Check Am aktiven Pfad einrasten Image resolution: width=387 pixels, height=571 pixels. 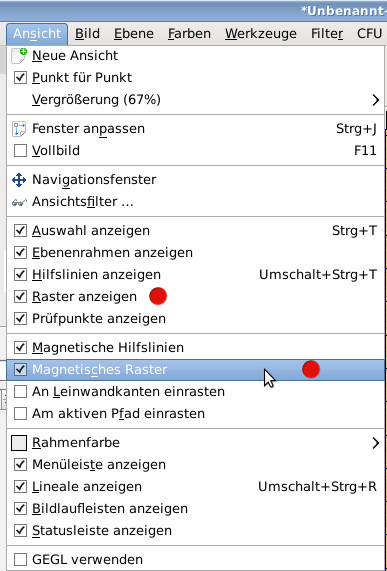click(x=20, y=414)
